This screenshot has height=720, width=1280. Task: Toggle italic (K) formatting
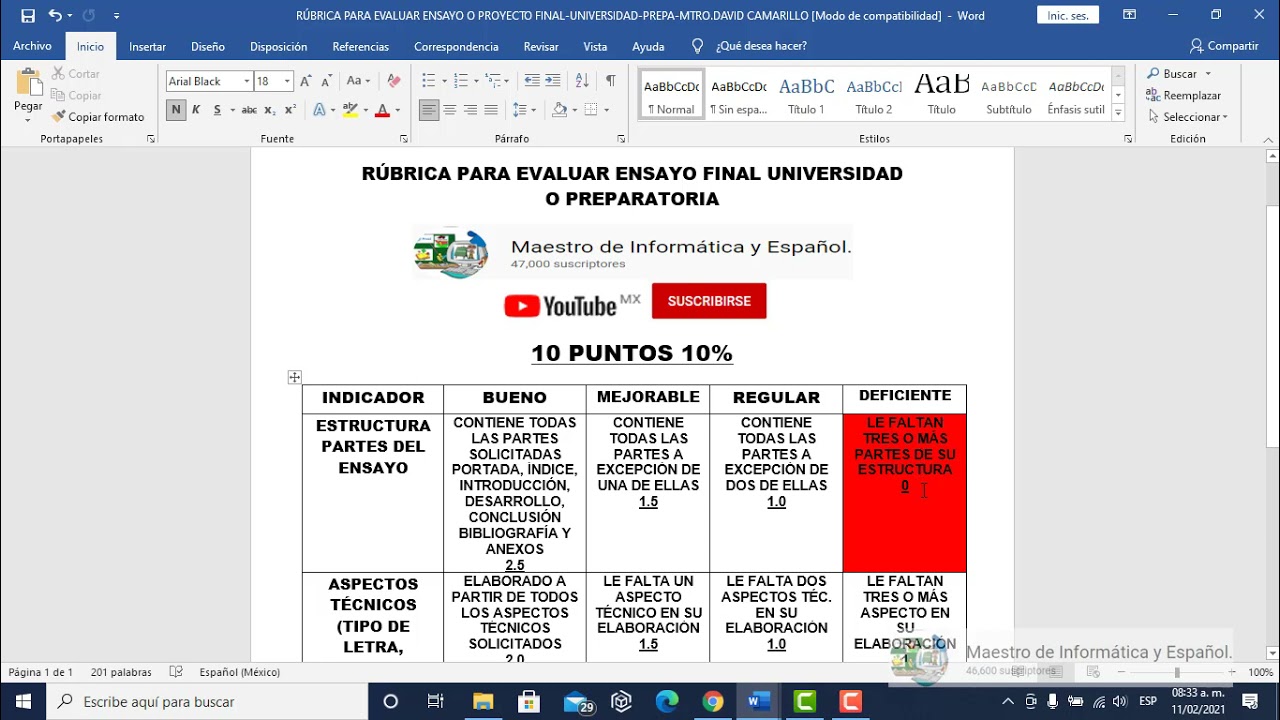pyautogui.click(x=196, y=110)
